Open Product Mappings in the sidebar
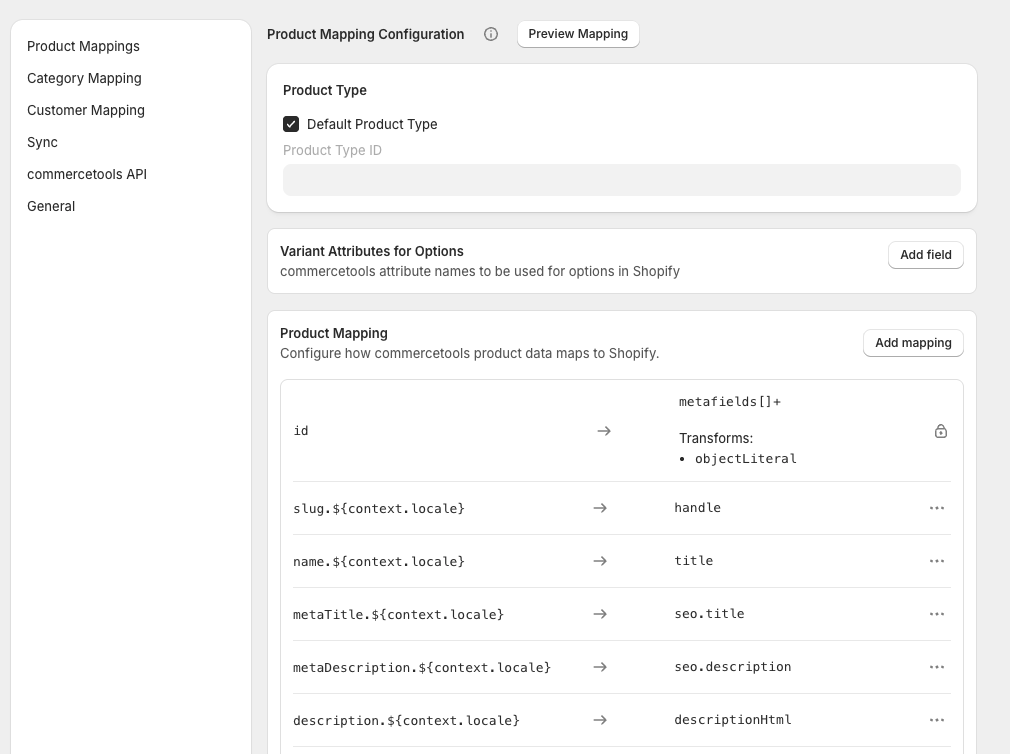Screen dimensions: 1010x754 [83, 46]
